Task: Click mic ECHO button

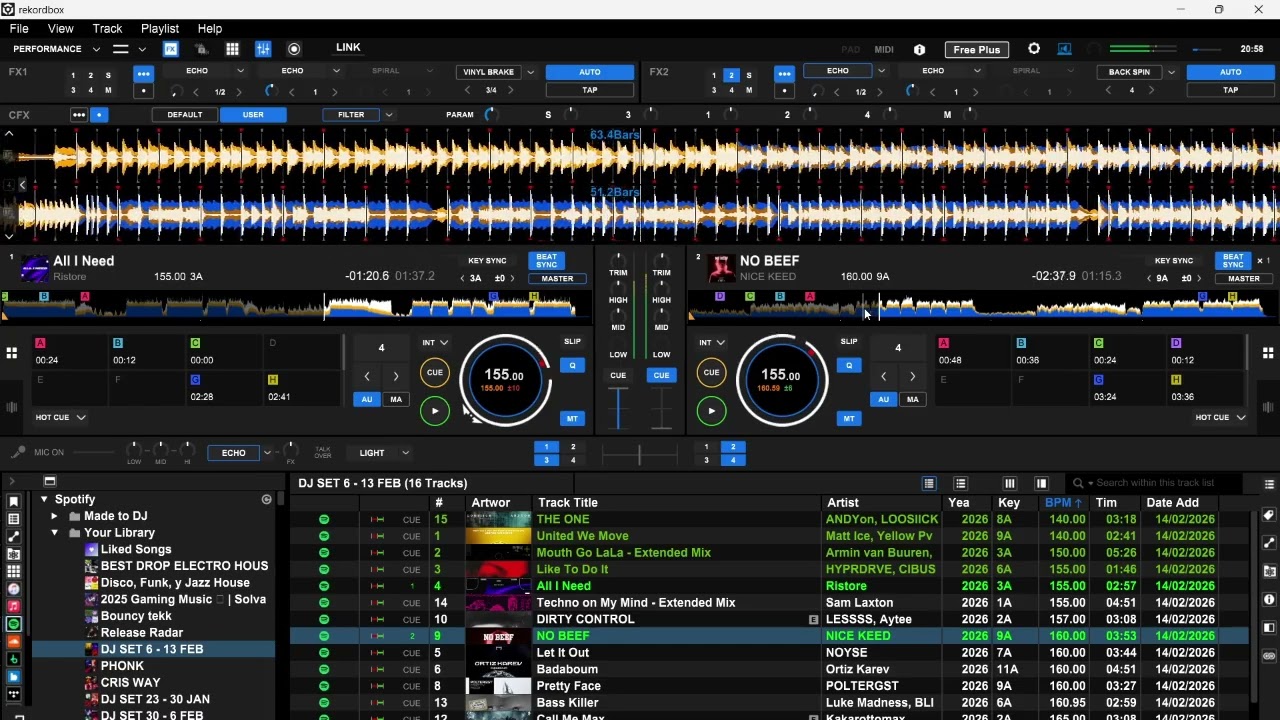Action: (x=234, y=453)
